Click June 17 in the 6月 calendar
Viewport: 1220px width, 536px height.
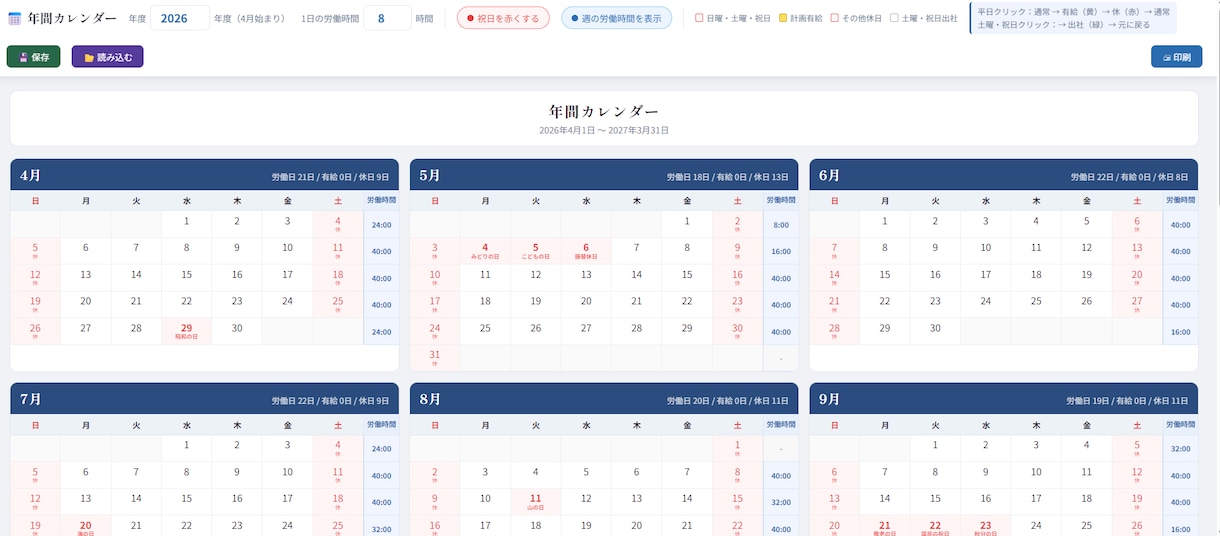(x=985, y=277)
